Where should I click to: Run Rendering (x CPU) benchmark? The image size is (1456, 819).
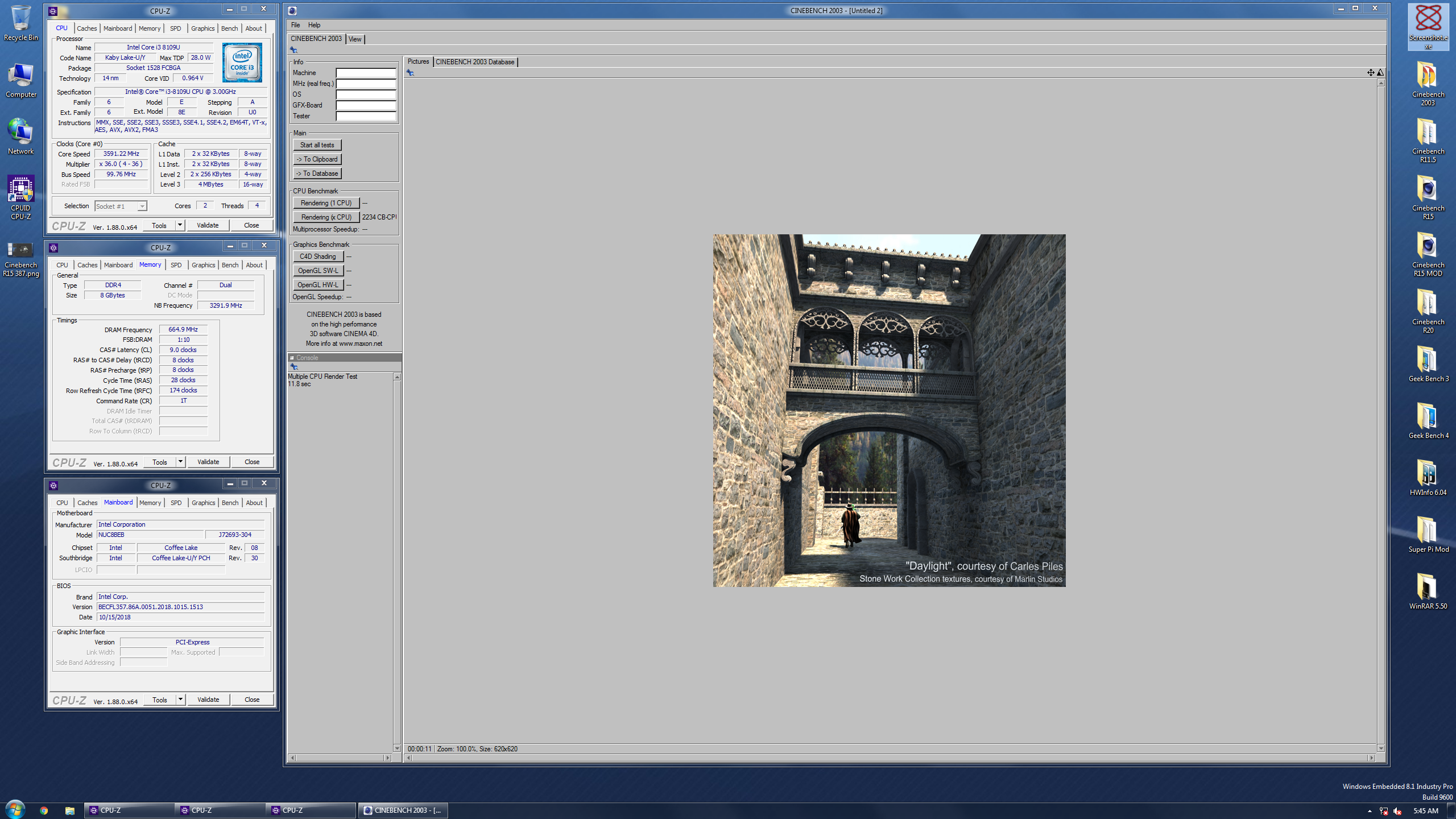pos(326,217)
